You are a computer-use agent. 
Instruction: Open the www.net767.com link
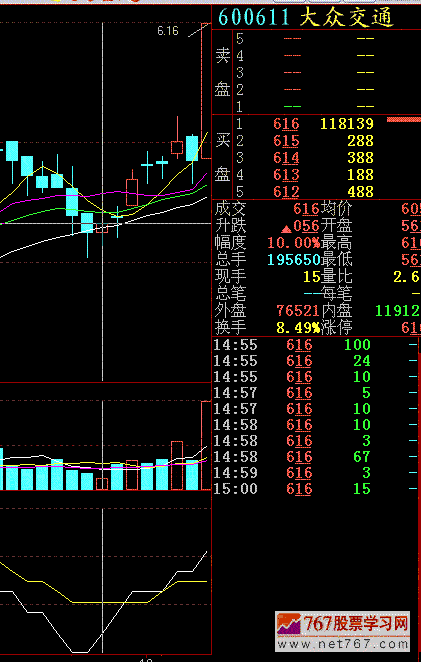(342, 645)
